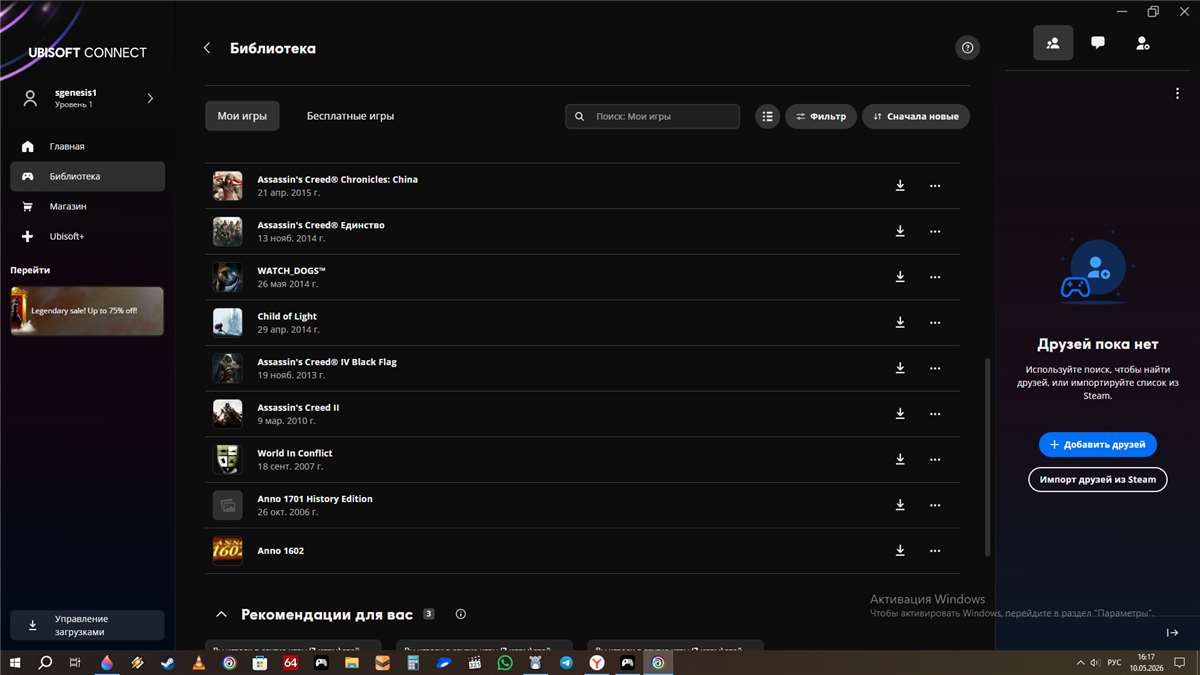Download Assassin's Creed Единство
This screenshot has width=1200, height=675.
tap(900, 231)
